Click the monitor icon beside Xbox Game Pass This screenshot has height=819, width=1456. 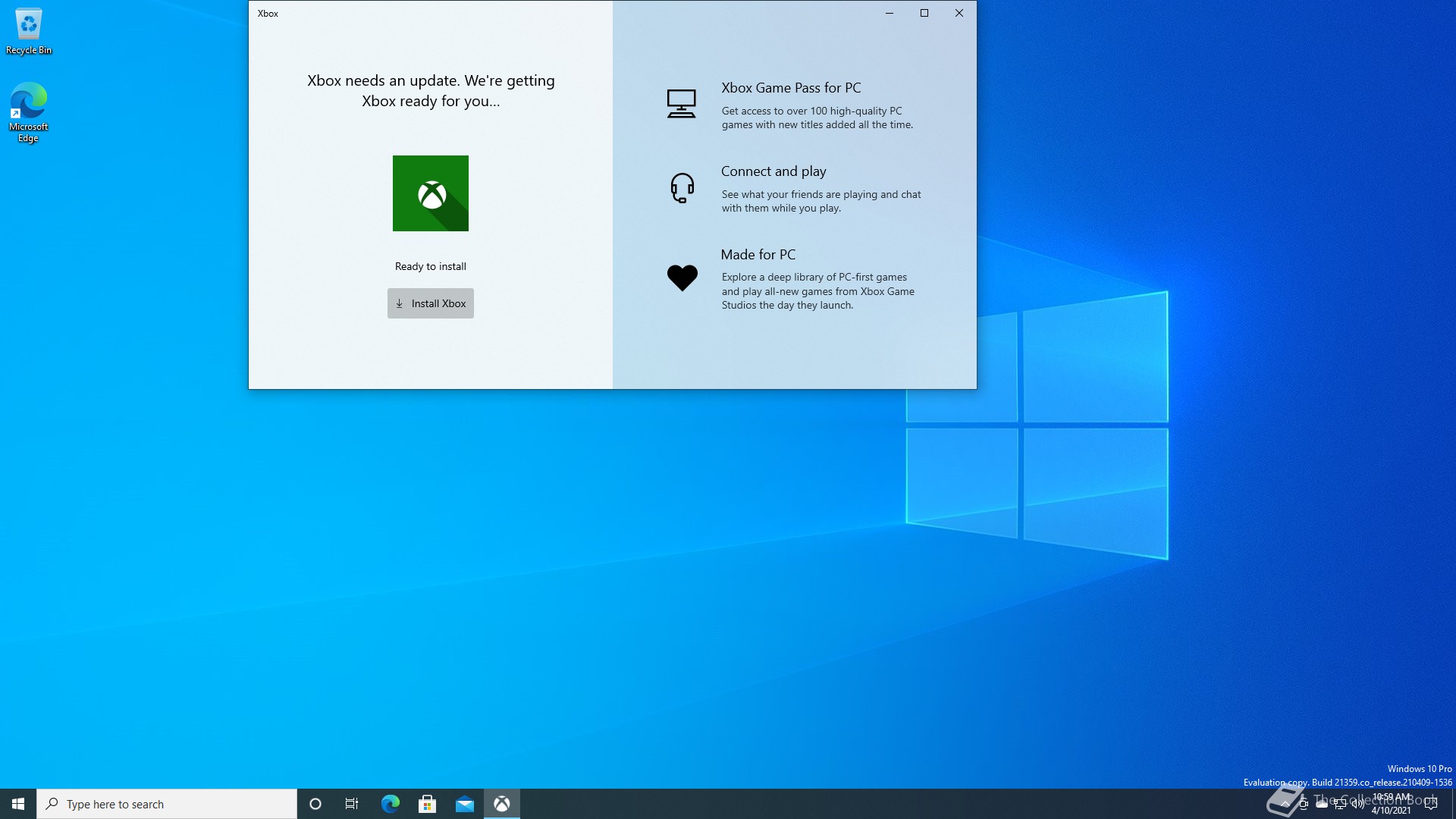click(681, 104)
